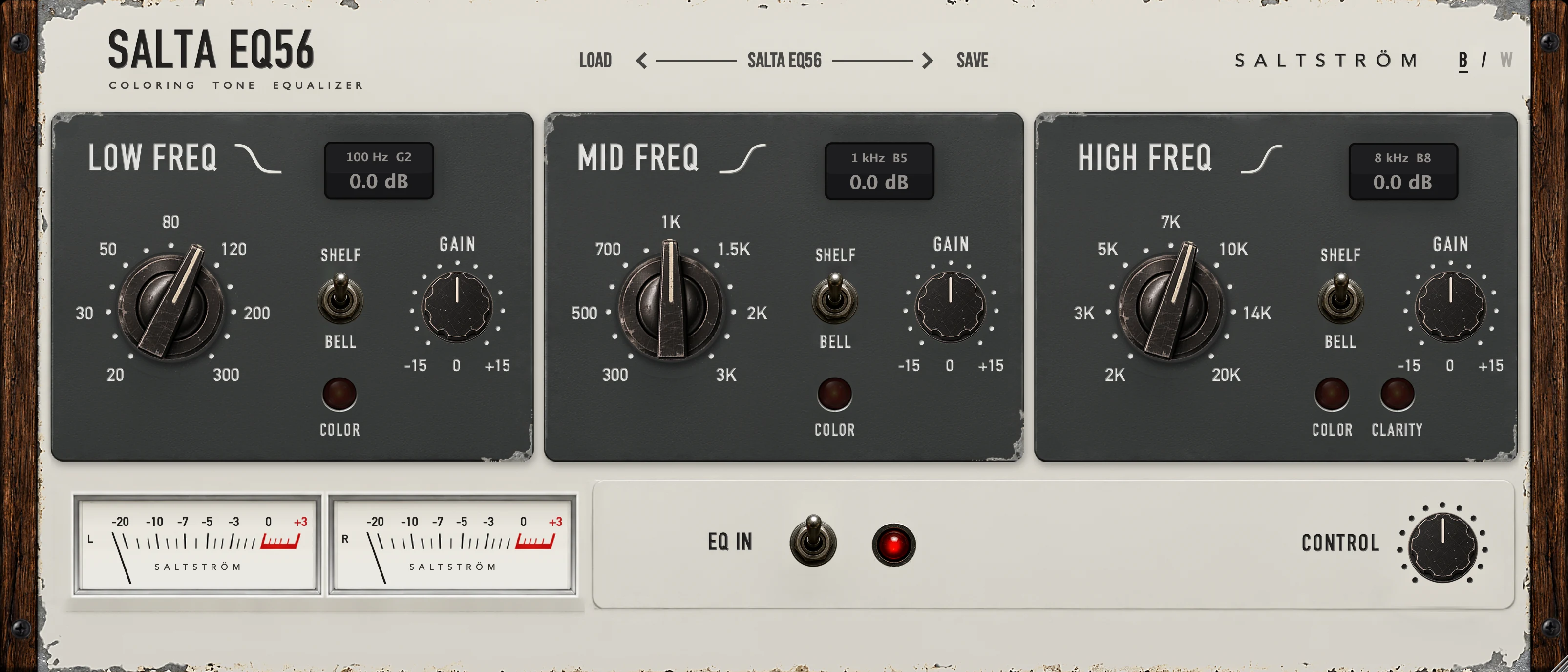Click the SALTSTRÖM brand name
1568x672 pixels.
tap(1326, 60)
